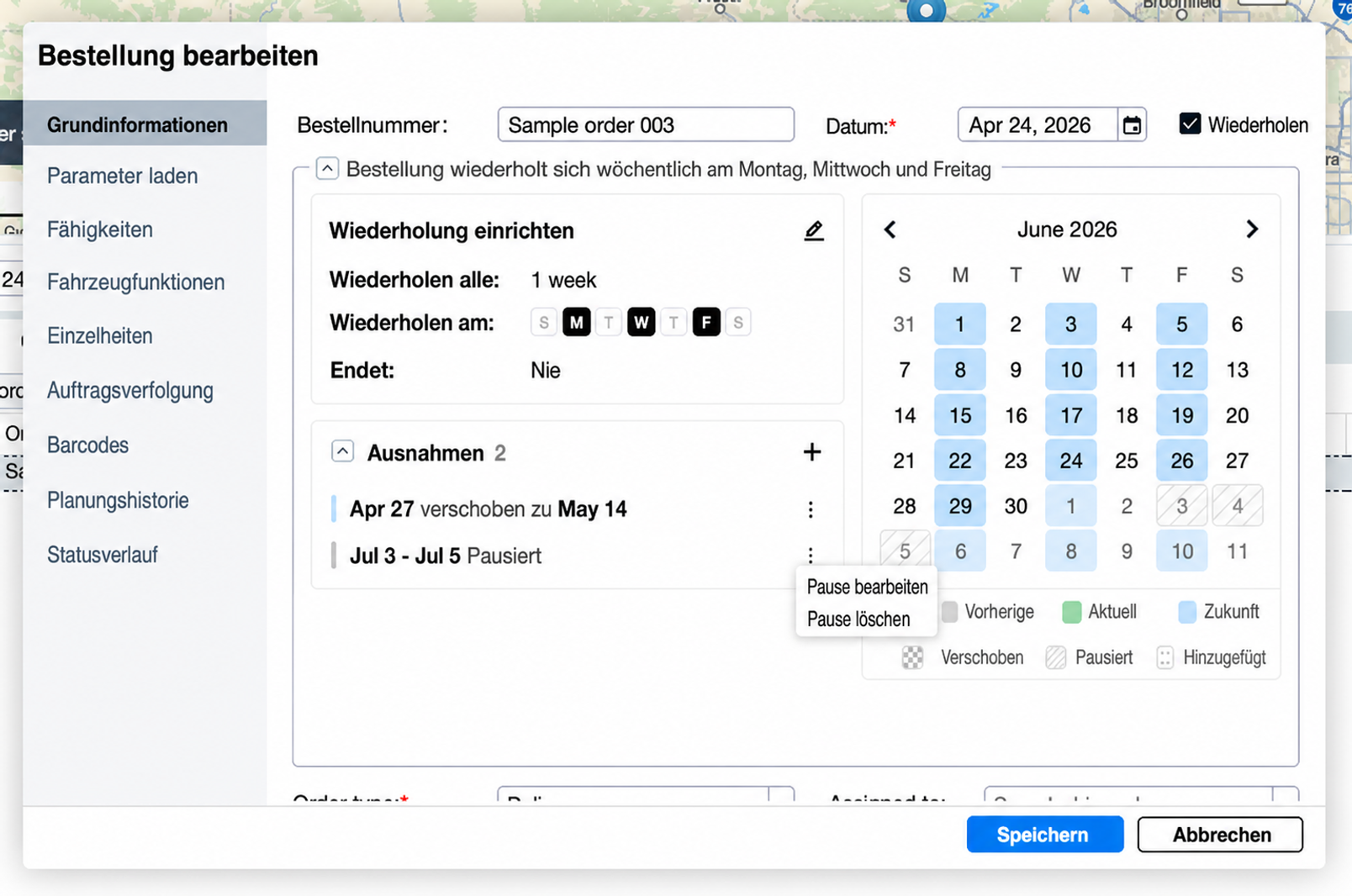Click the Datum field showing Apr 24, 2026
Viewport: 1352px width, 896px height.
tap(1038, 125)
